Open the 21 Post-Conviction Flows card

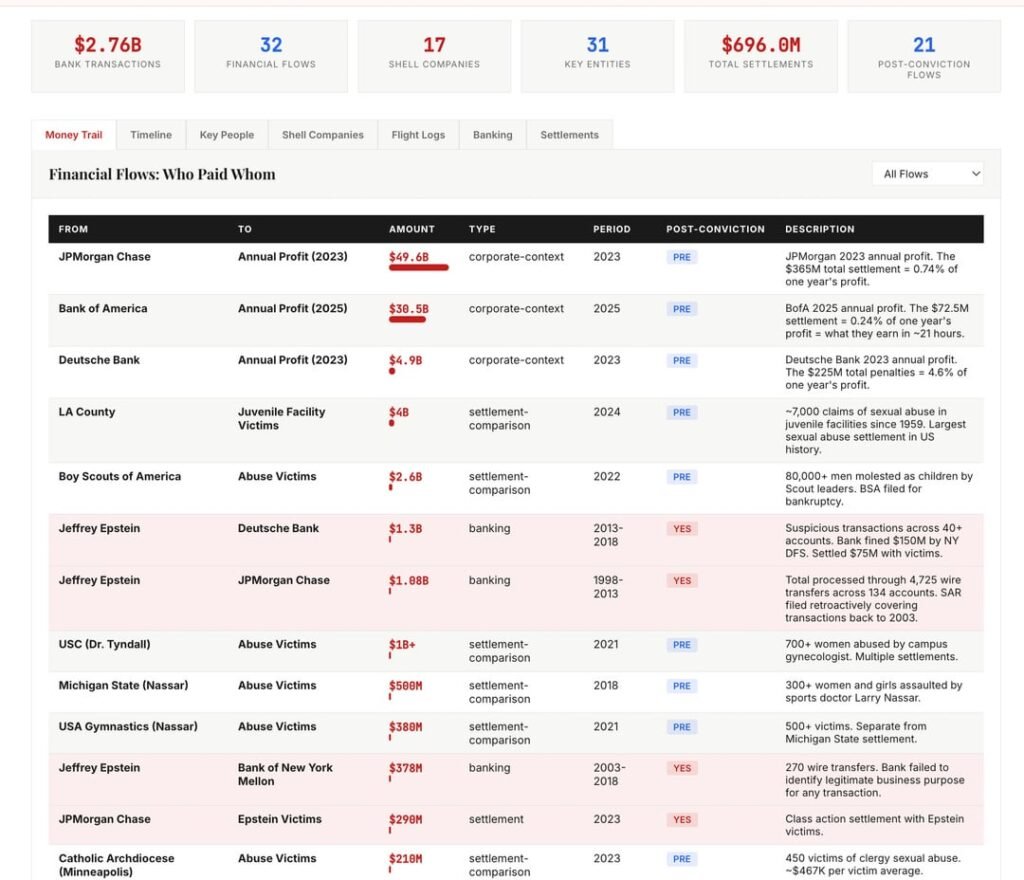click(x=923, y=56)
